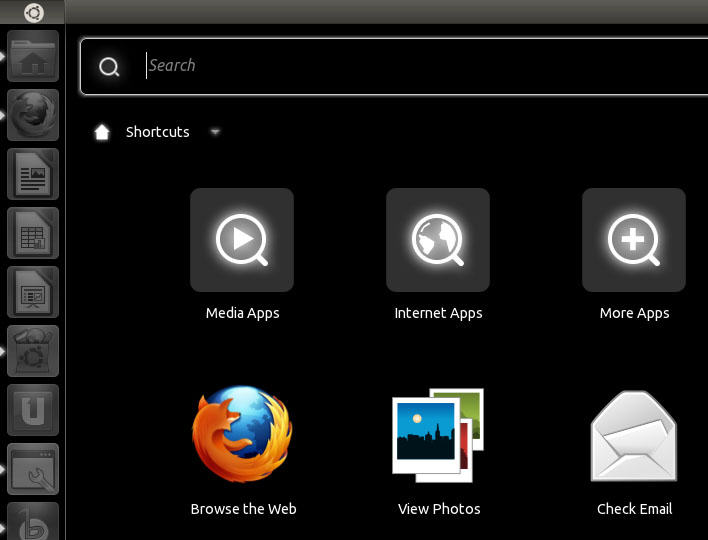Open System Settings wrench launcher icon

pyautogui.click(x=33, y=469)
